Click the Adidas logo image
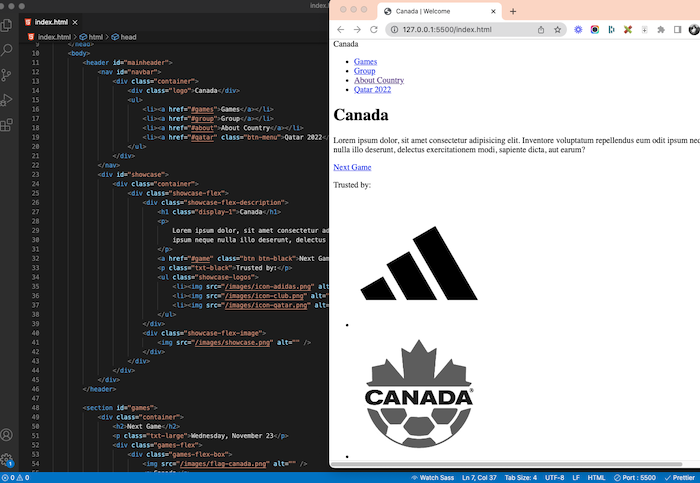 (419, 263)
